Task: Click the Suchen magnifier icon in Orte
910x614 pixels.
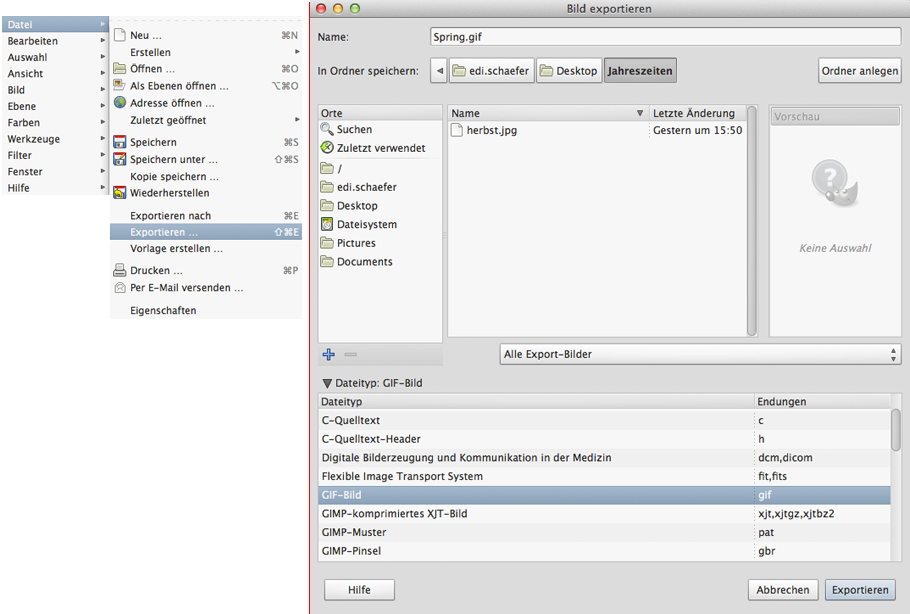Action: pyautogui.click(x=327, y=129)
